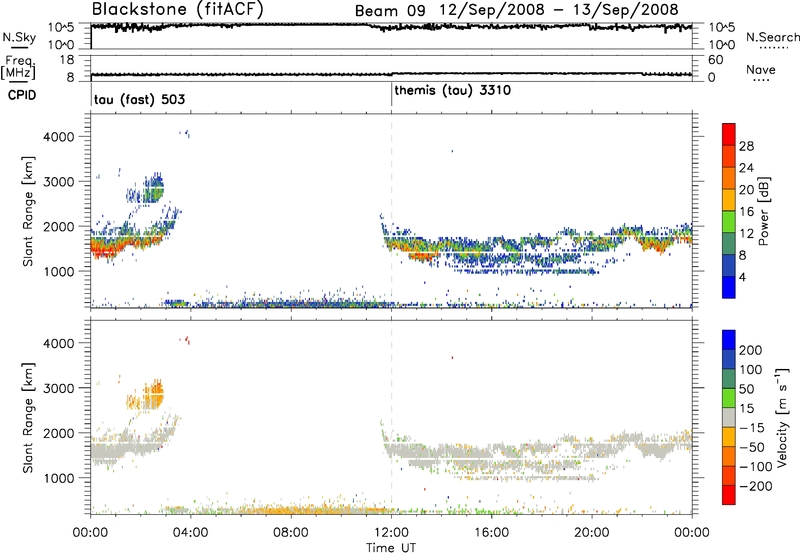Click the "themis (tau) 3310" CPID label
The height and width of the screenshot is (554, 800).
[x=453, y=90]
